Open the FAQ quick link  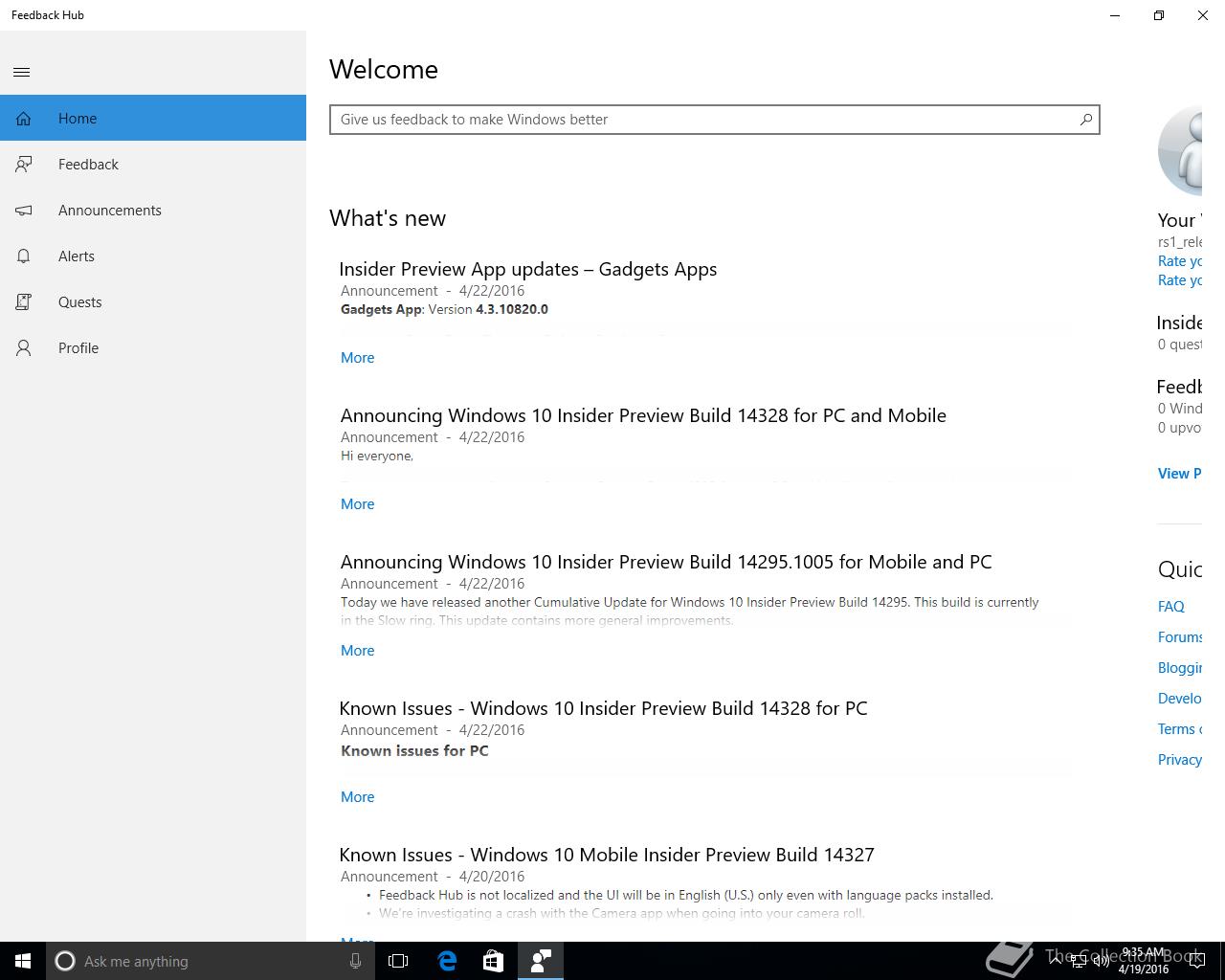coord(1170,607)
